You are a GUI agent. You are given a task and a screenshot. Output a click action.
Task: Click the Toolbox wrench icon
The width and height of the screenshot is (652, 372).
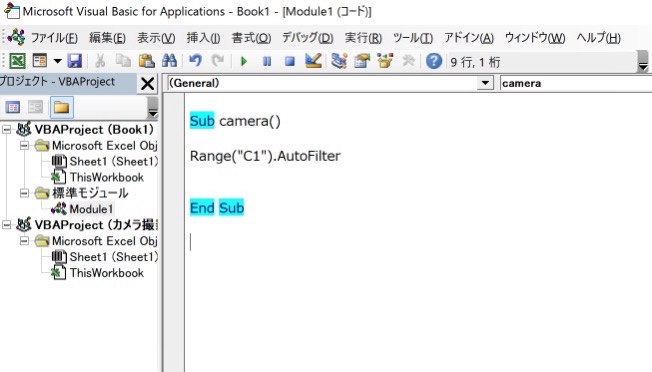(x=408, y=61)
